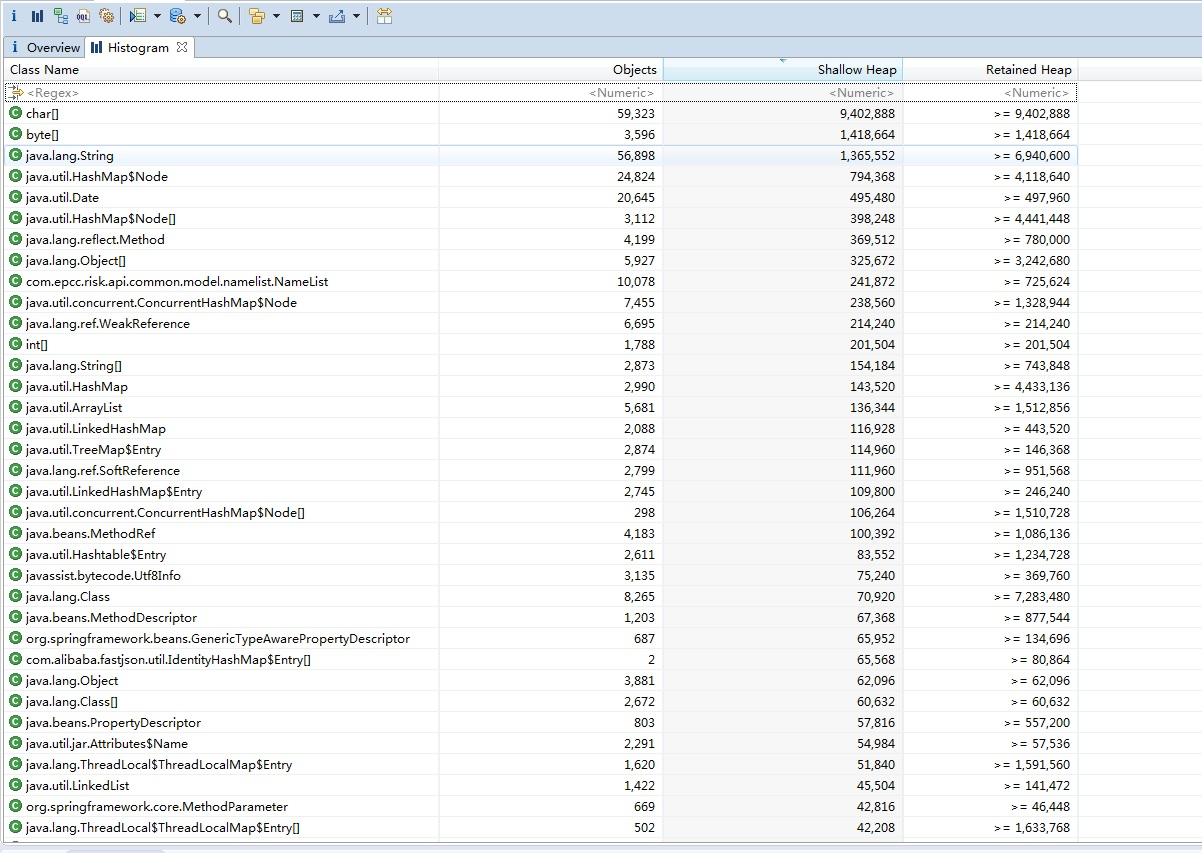Open the Overview pane toolbar icon
The image size is (1202, 853).
(14, 16)
